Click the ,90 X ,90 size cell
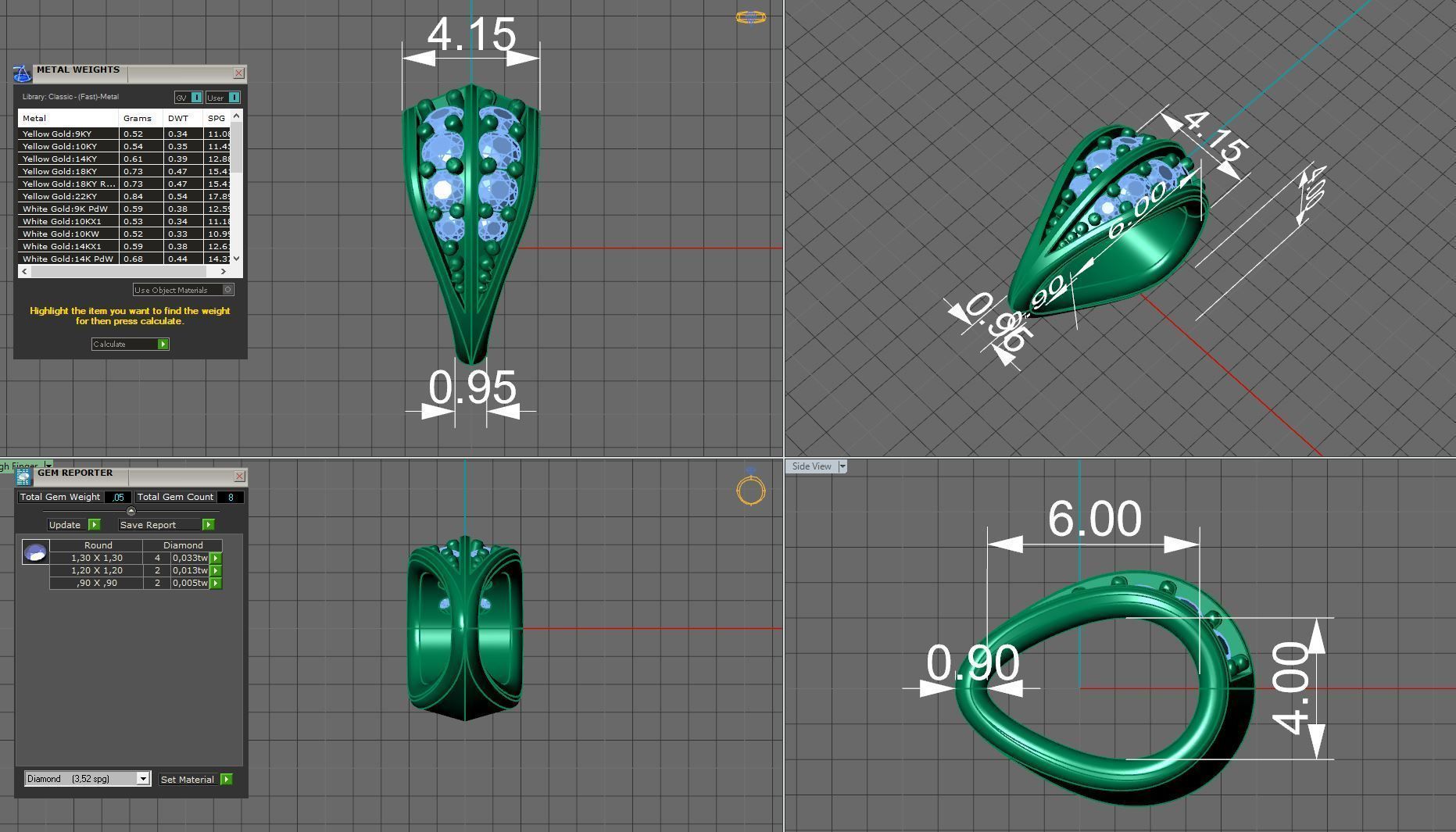 (x=97, y=583)
